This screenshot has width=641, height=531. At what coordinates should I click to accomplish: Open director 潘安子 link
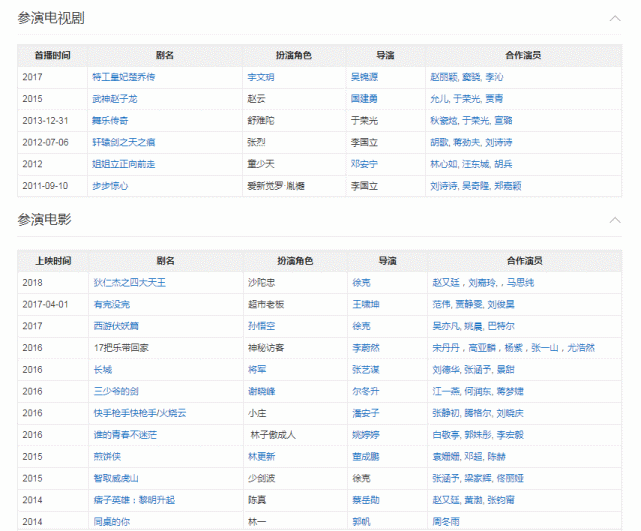(x=366, y=413)
